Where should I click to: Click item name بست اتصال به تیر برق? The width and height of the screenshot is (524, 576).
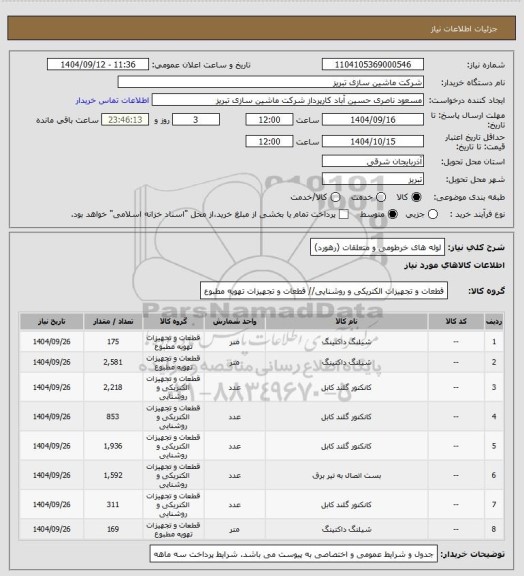[x=347, y=476]
